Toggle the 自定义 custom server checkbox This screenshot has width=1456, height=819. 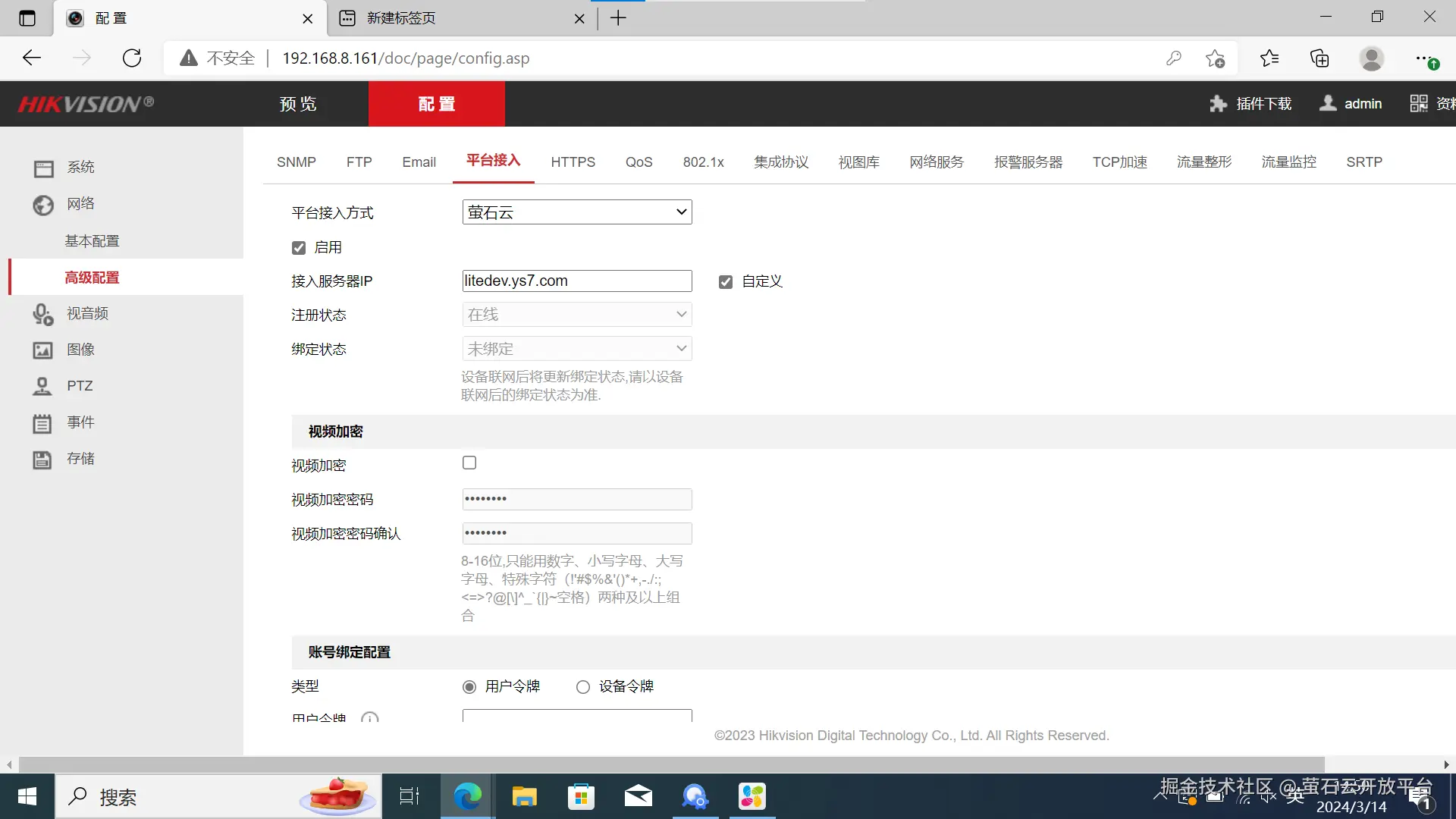point(726,282)
